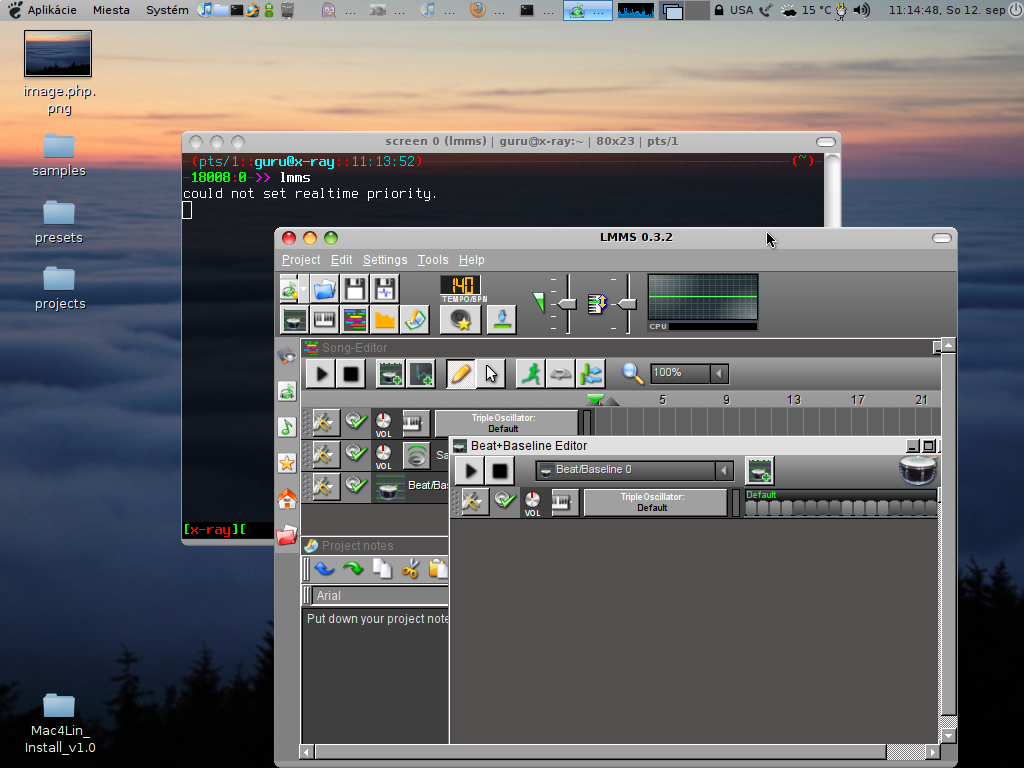Toggle auto-scrolling running-man icon
This screenshot has height=768, width=1024.
click(530, 374)
